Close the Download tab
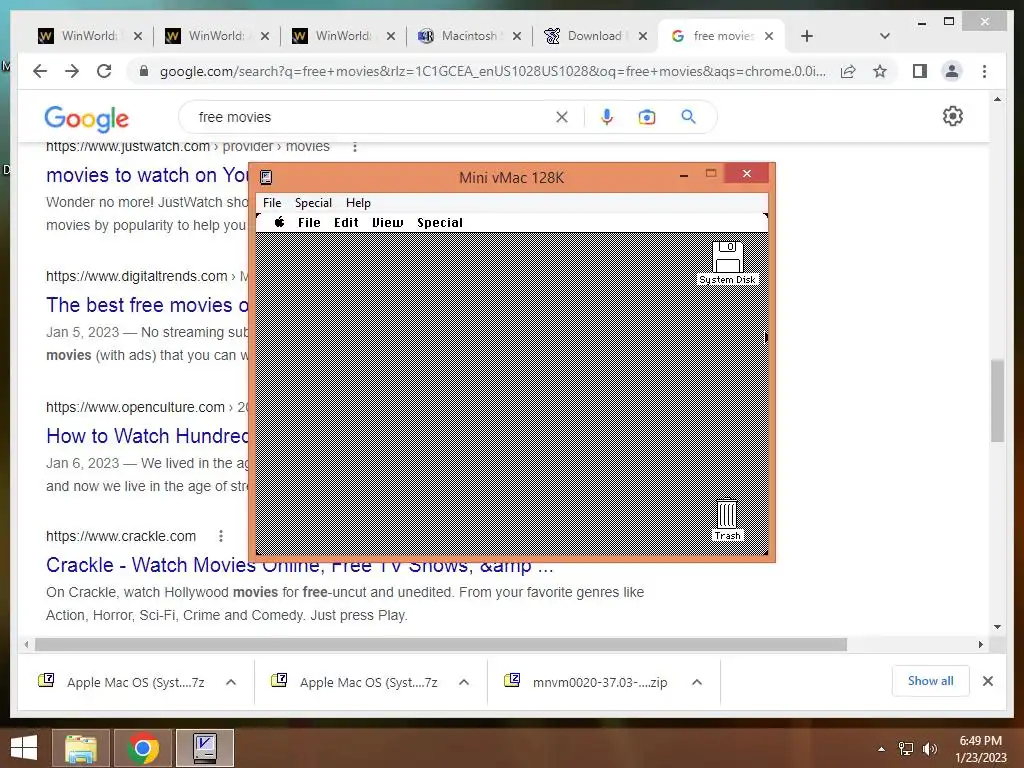This screenshot has height=768, width=1024. [x=643, y=36]
